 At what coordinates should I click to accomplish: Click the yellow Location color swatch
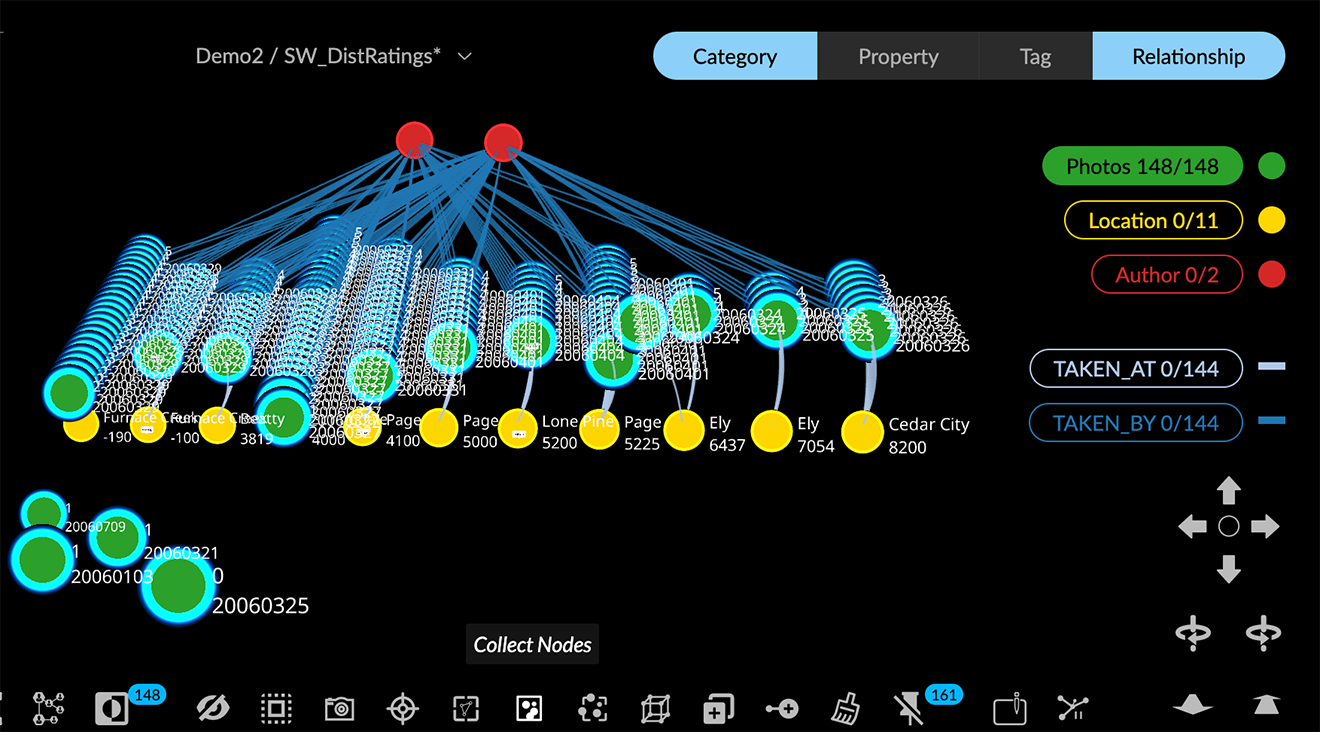1272,221
